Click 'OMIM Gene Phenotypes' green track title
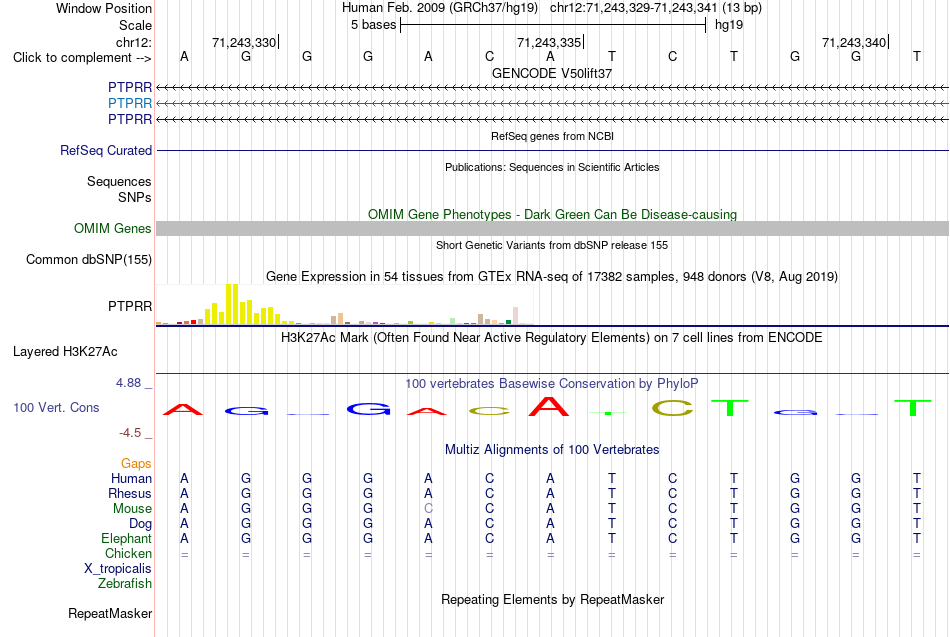The image size is (950, 637). point(552,215)
